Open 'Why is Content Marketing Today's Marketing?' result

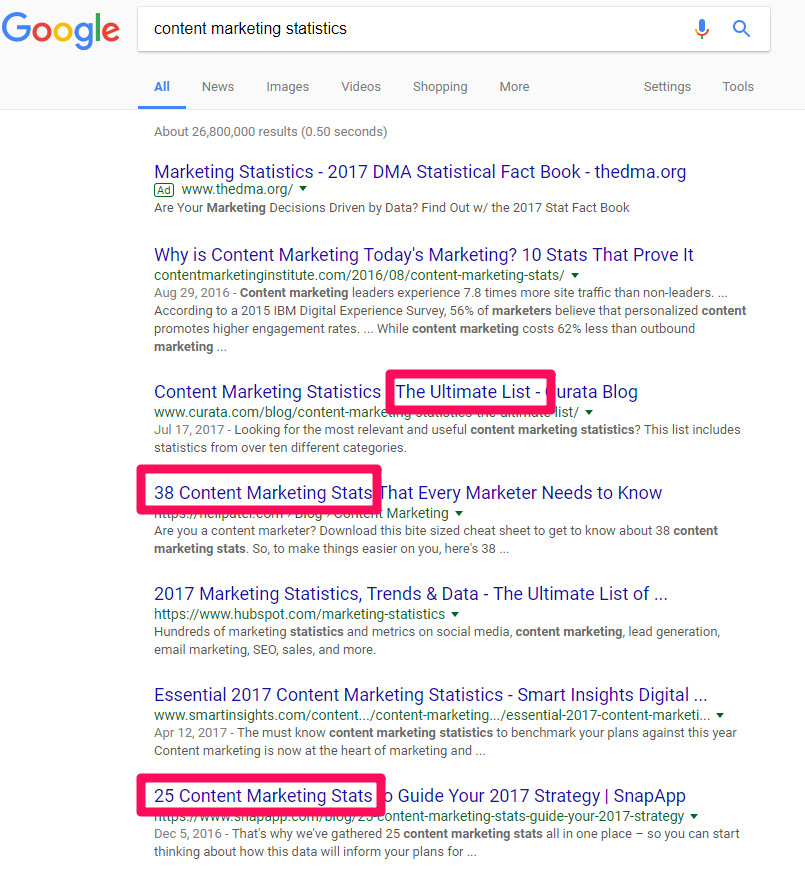pos(424,255)
